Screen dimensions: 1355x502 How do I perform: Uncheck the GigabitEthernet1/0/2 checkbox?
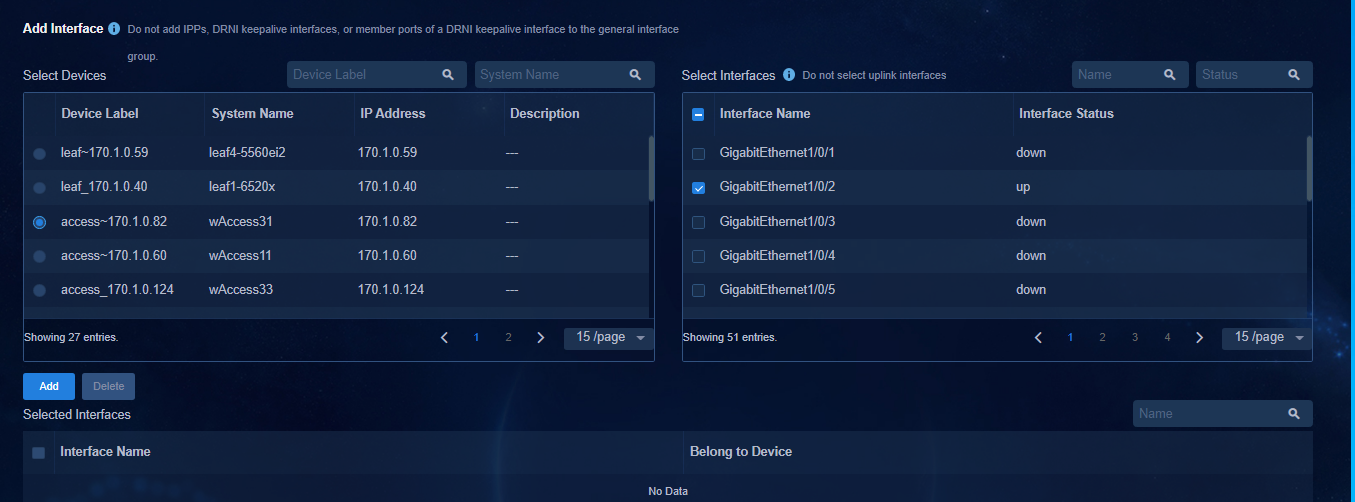[698, 187]
